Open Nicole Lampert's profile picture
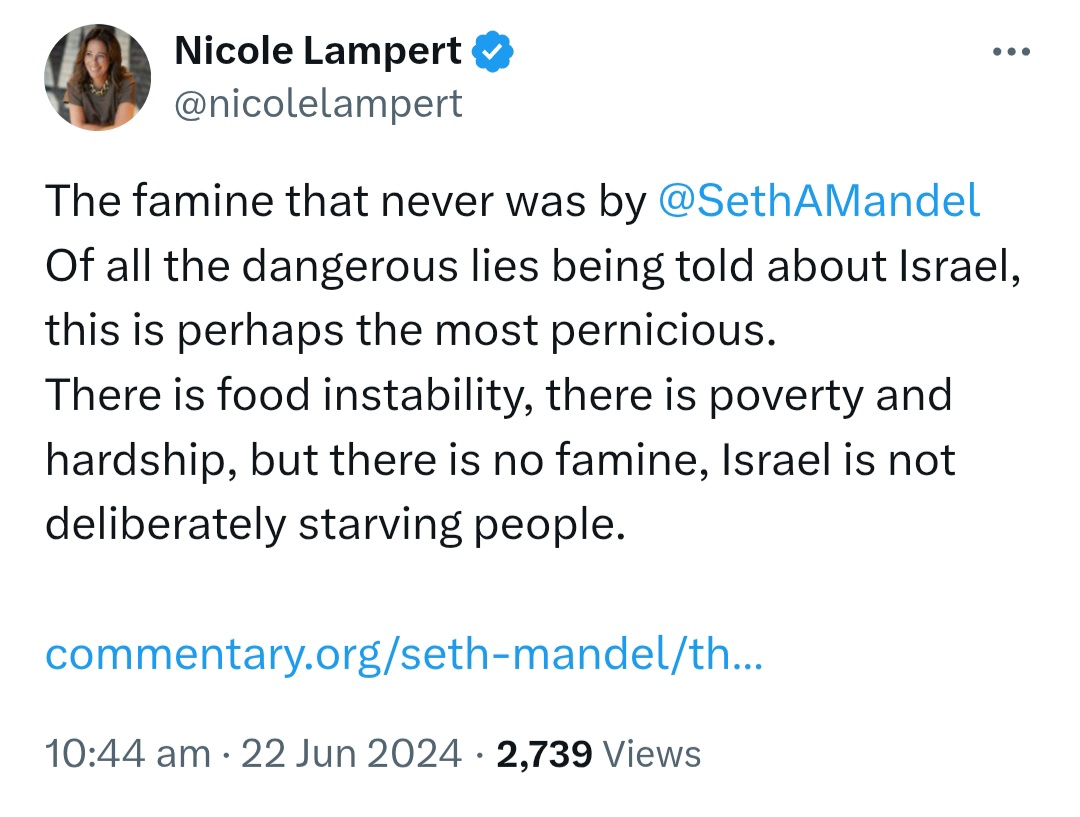 (x=97, y=77)
